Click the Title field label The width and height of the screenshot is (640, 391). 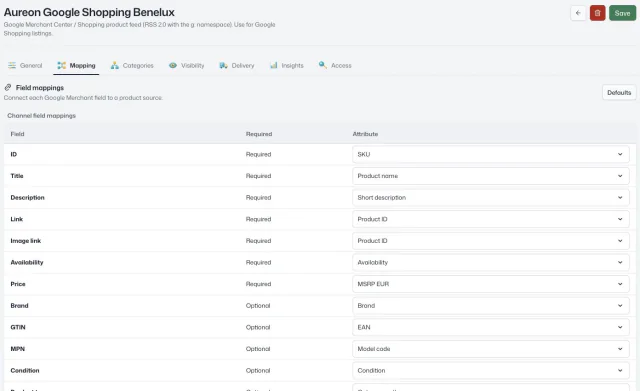click(17, 176)
